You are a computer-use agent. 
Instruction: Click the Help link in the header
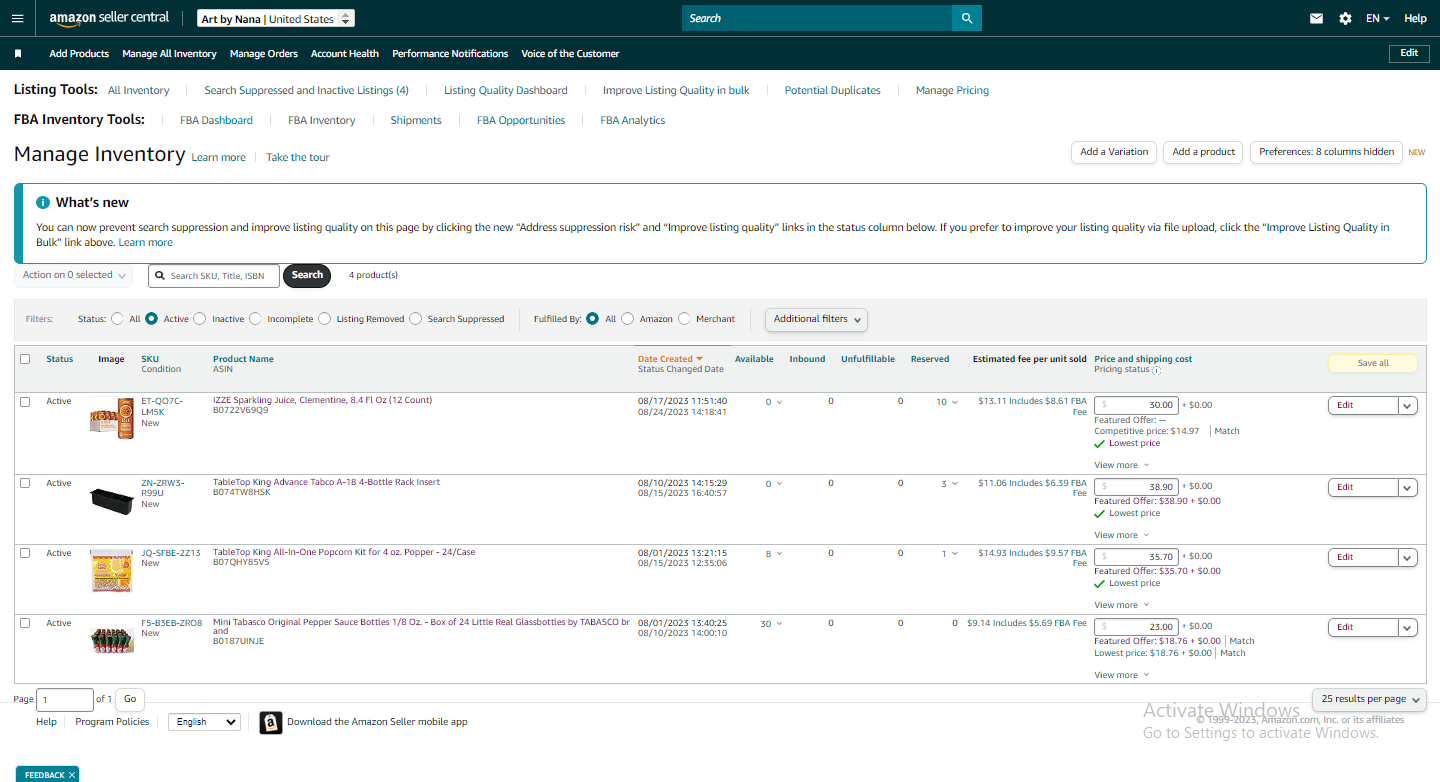coord(1415,18)
